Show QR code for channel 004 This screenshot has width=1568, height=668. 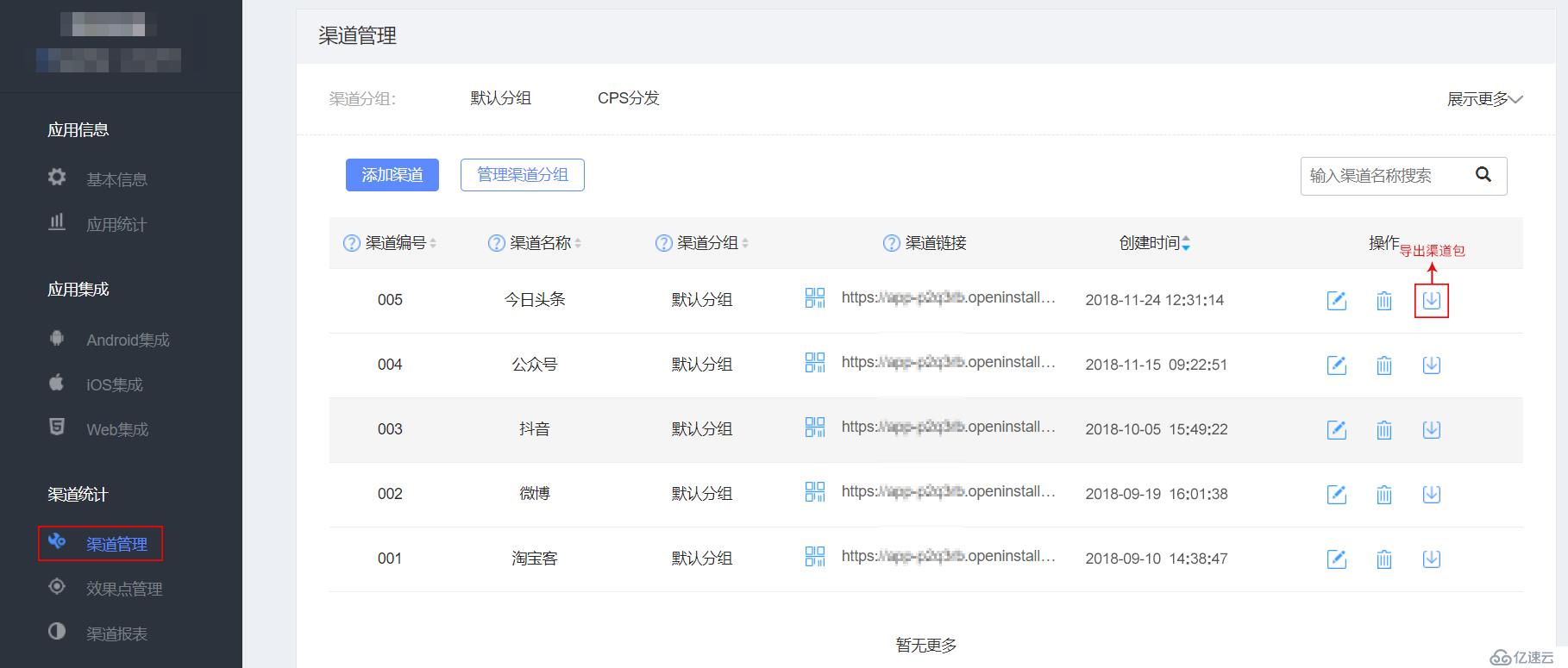click(814, 362)
